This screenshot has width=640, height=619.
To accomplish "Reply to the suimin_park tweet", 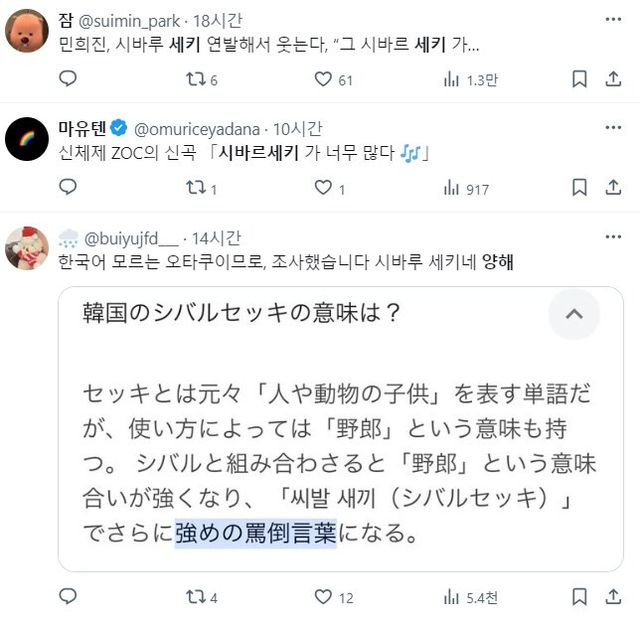I will click(68, 79).
